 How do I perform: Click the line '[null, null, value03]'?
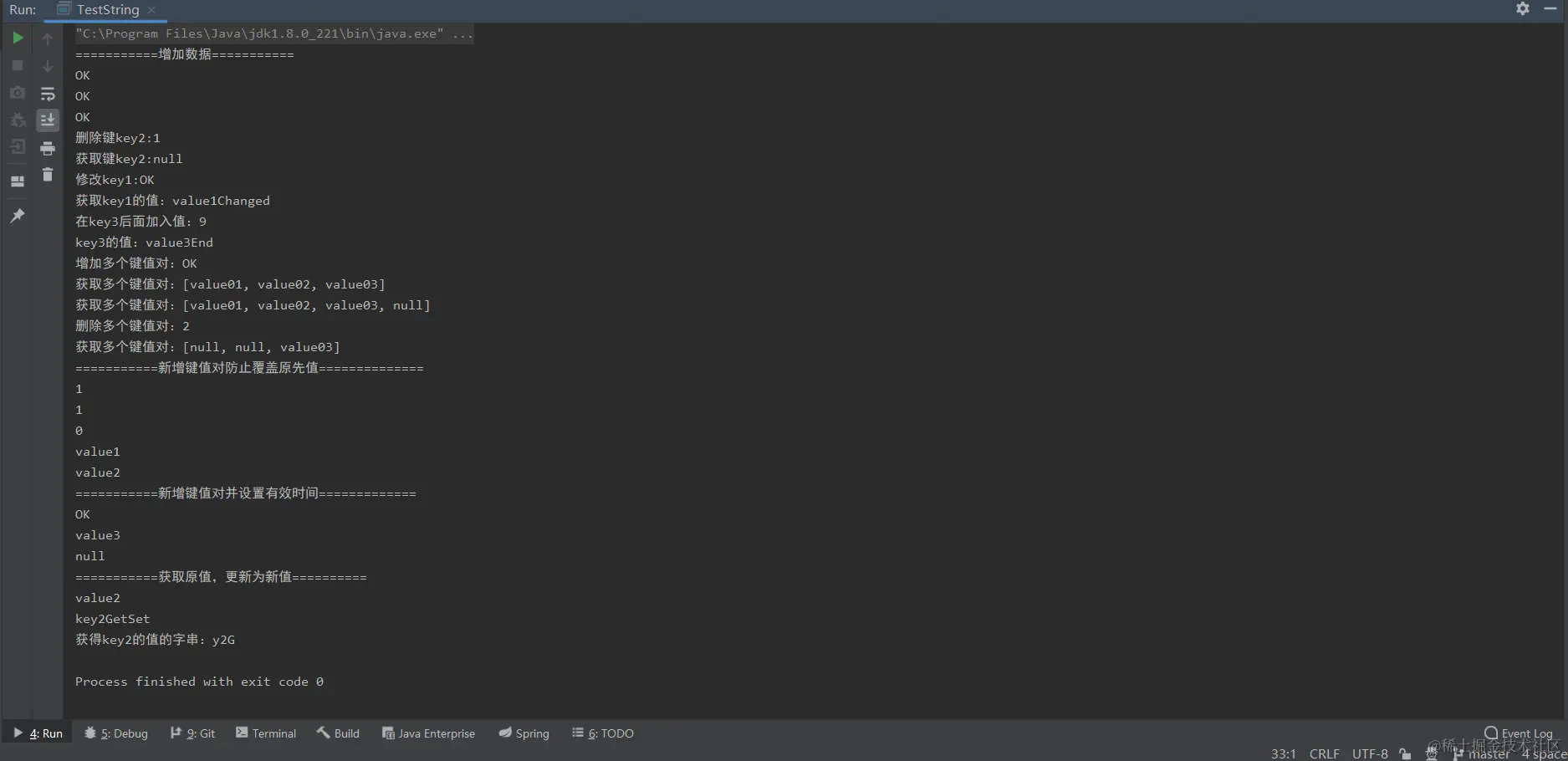[x=261, y=347]
